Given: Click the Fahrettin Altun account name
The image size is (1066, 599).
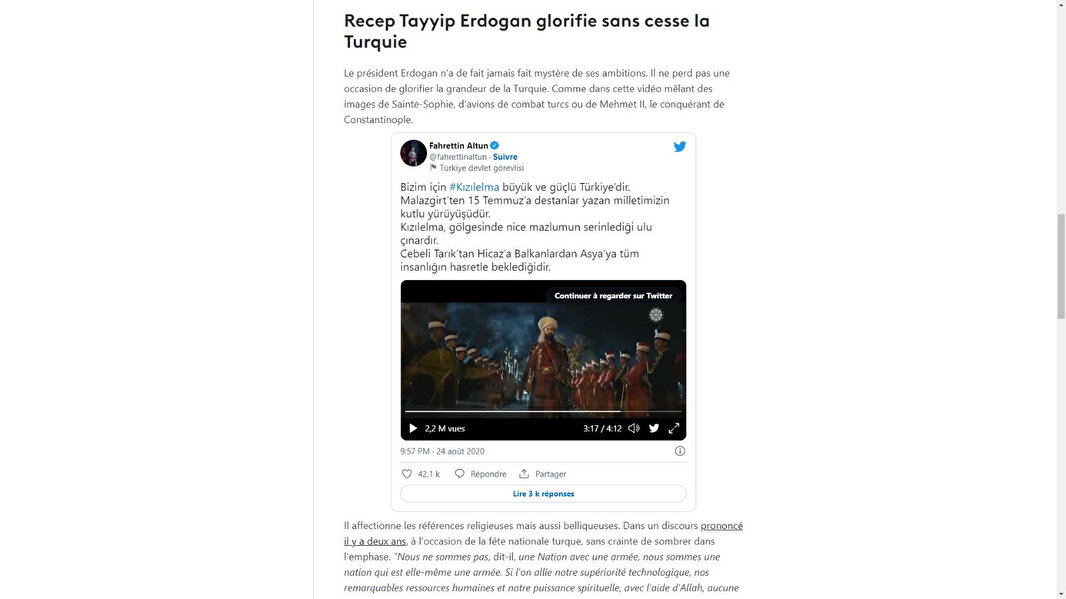Looking at the screenshot, I should pos(459,146).
